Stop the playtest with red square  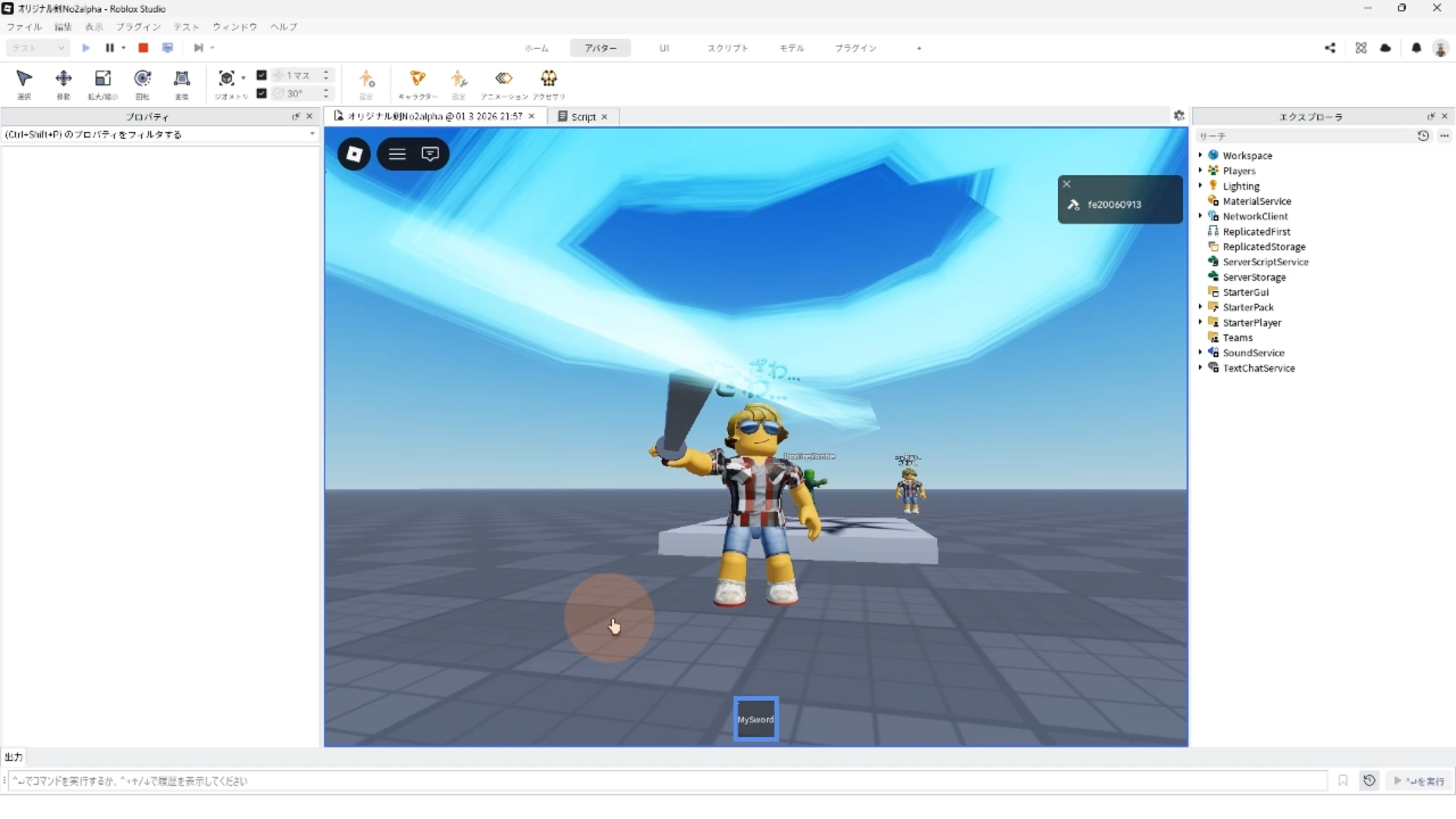tap(143, 48)
